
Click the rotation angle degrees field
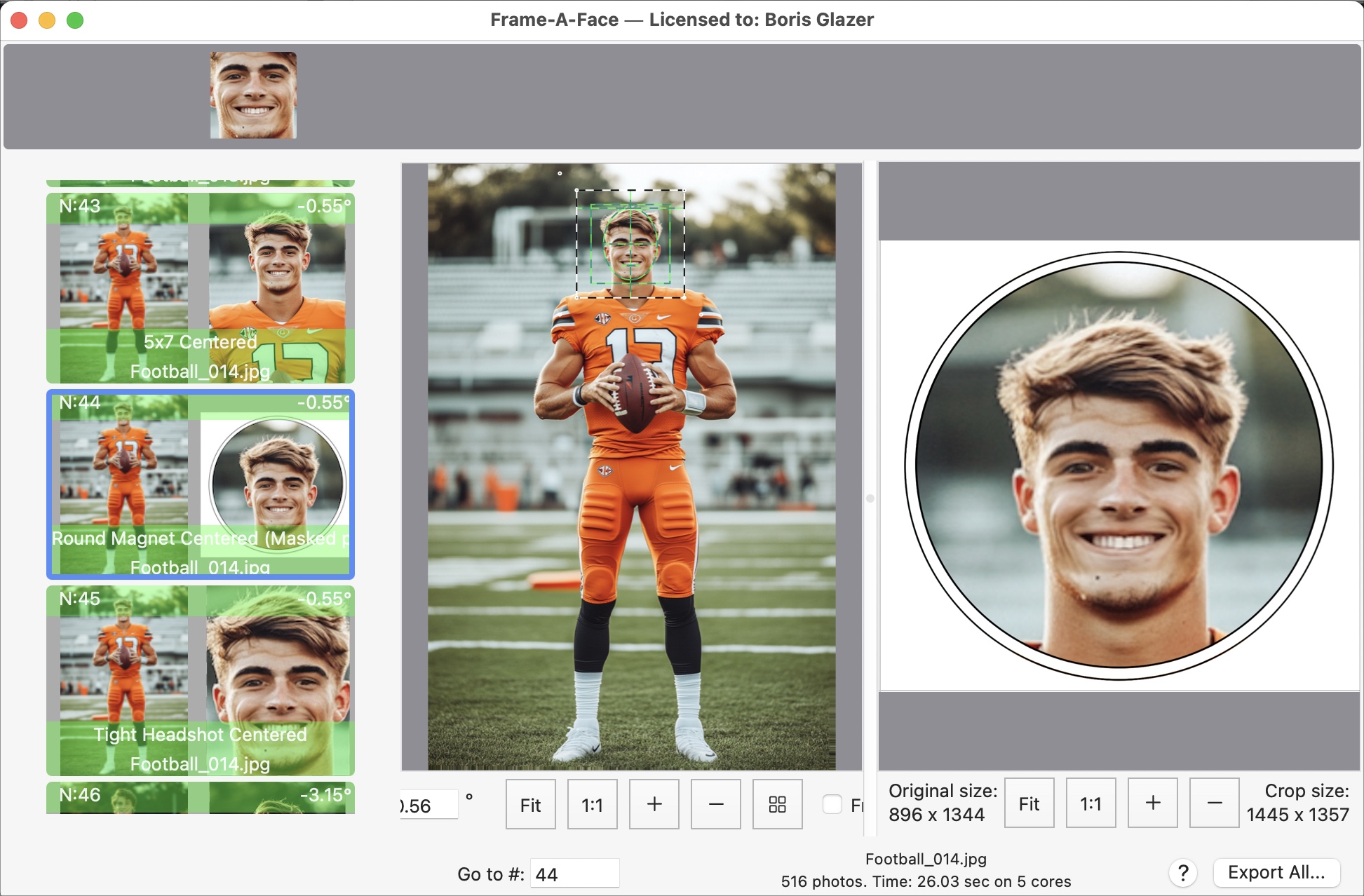point(428,805)
